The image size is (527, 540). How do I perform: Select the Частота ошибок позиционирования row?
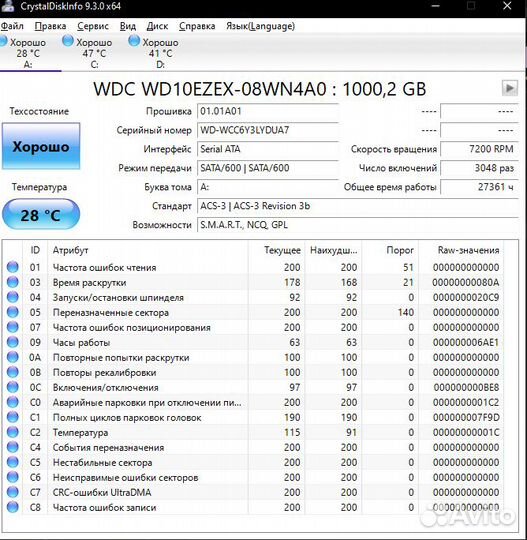(x=253, y=327)
